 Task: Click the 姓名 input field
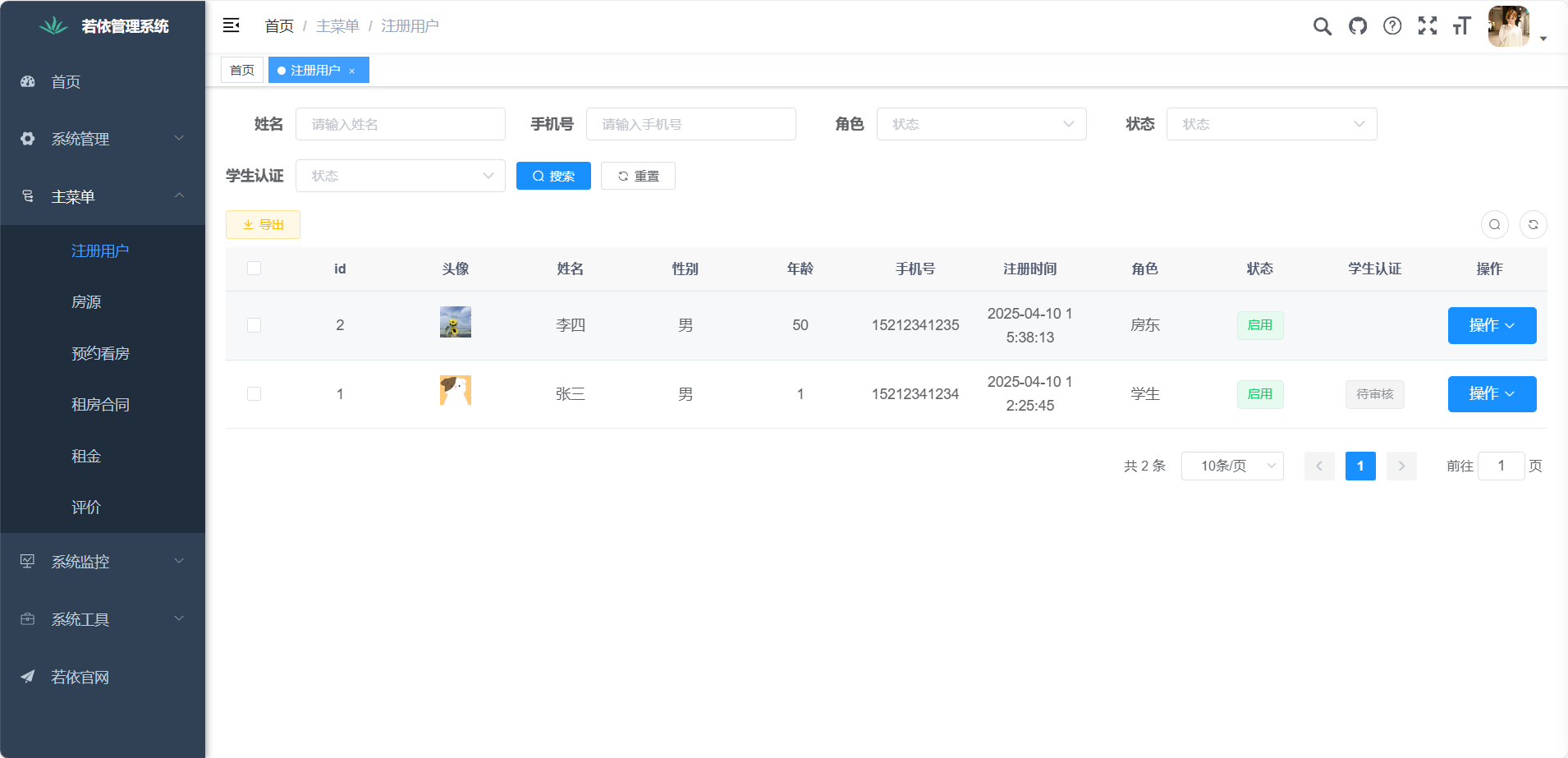tap(401, 124)
